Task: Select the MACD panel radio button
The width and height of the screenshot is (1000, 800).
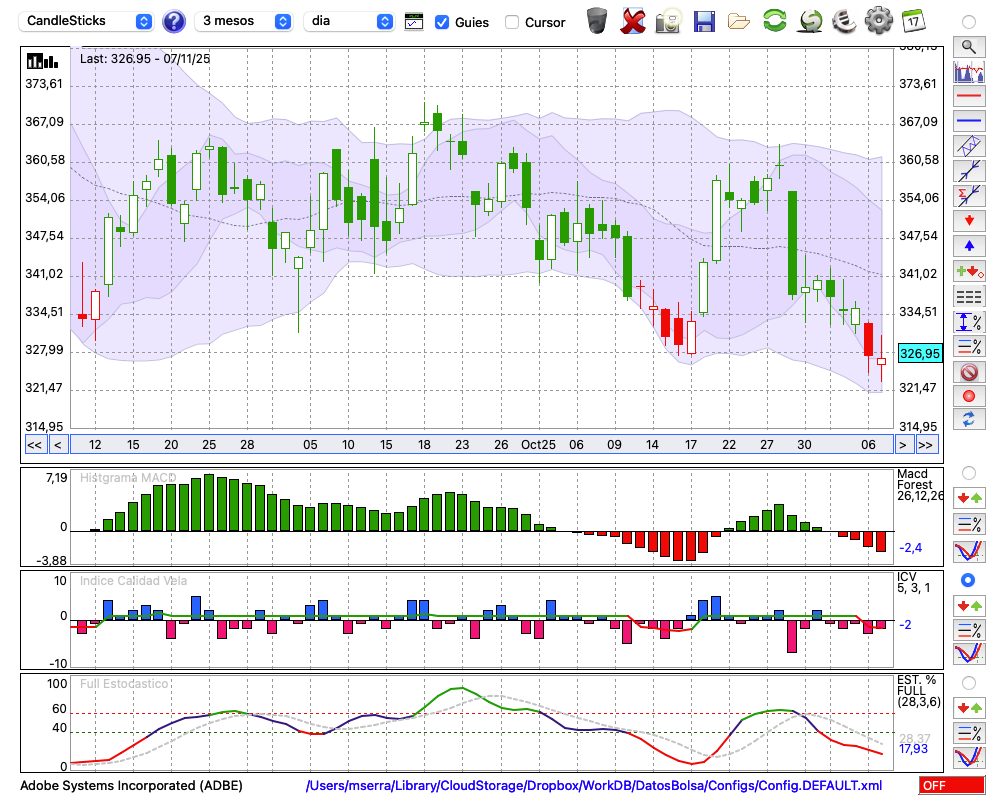Action: (969, 473)
